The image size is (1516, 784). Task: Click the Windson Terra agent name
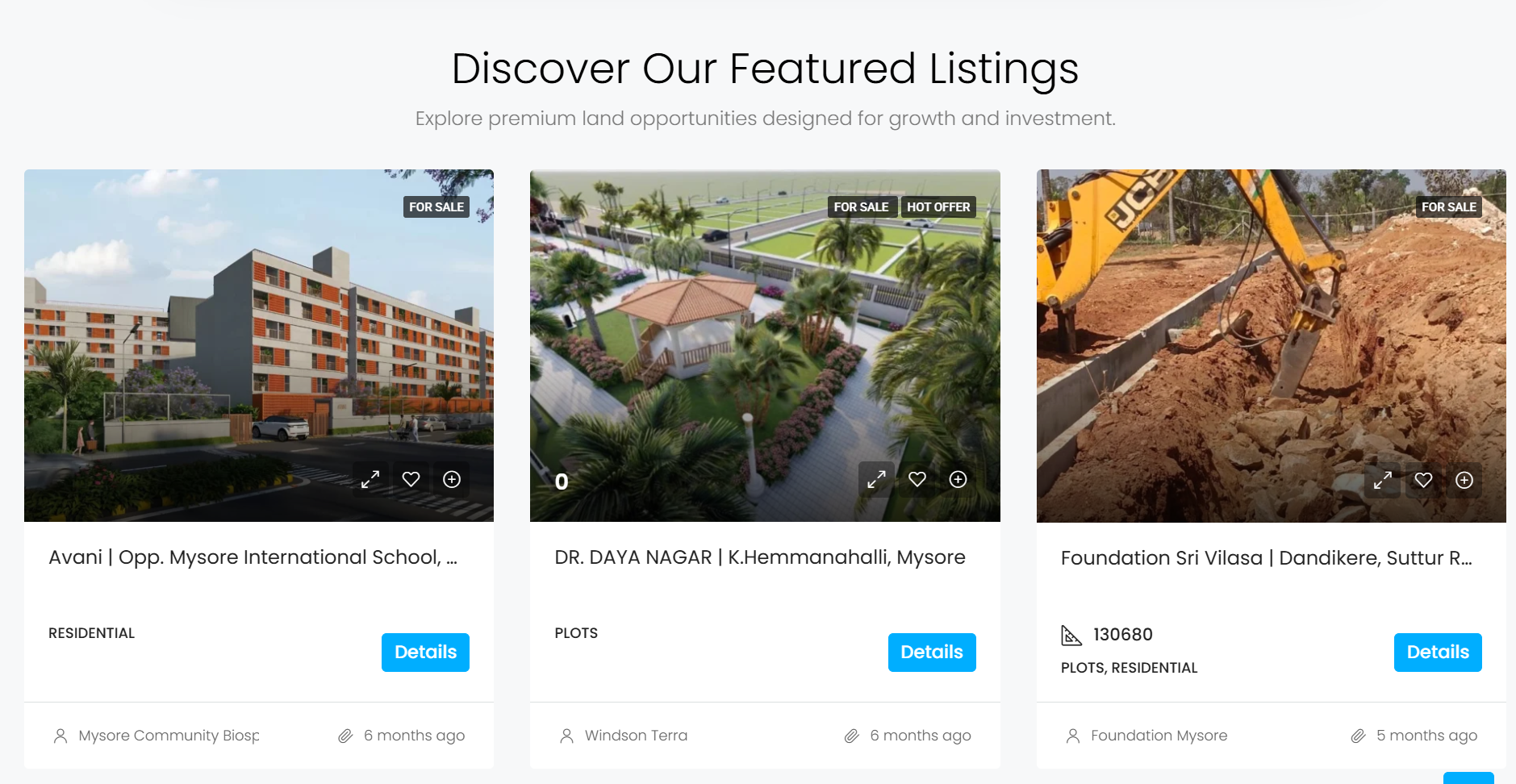pyautogui.click(x=636, y=736)
